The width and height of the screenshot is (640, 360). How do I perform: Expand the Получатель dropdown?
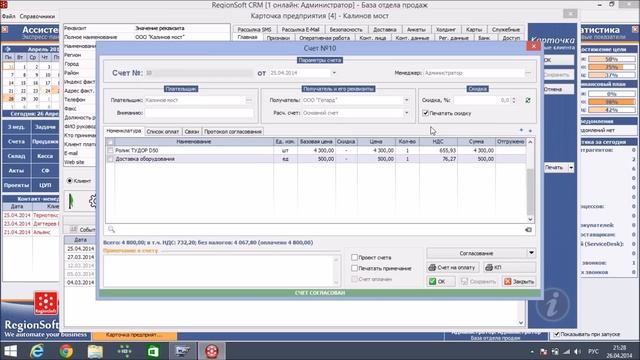(x=406, y=100)
